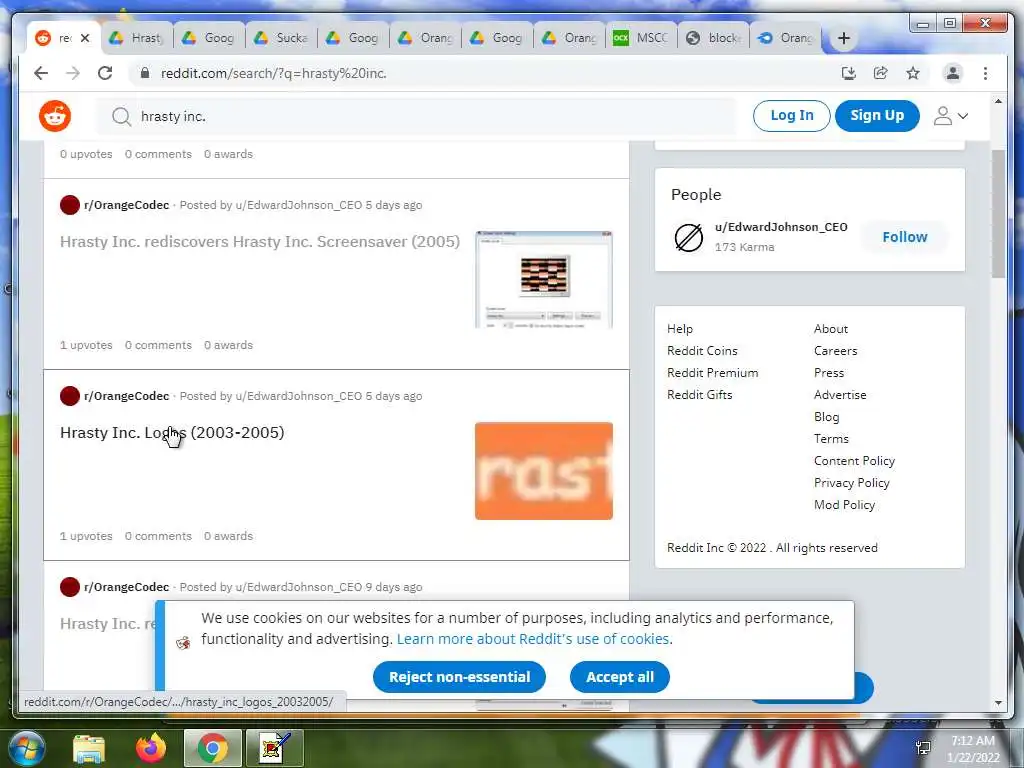Screen dimensions: 1024x768
Task: Click the scrollbar down arrow
Action: [998, 703]
